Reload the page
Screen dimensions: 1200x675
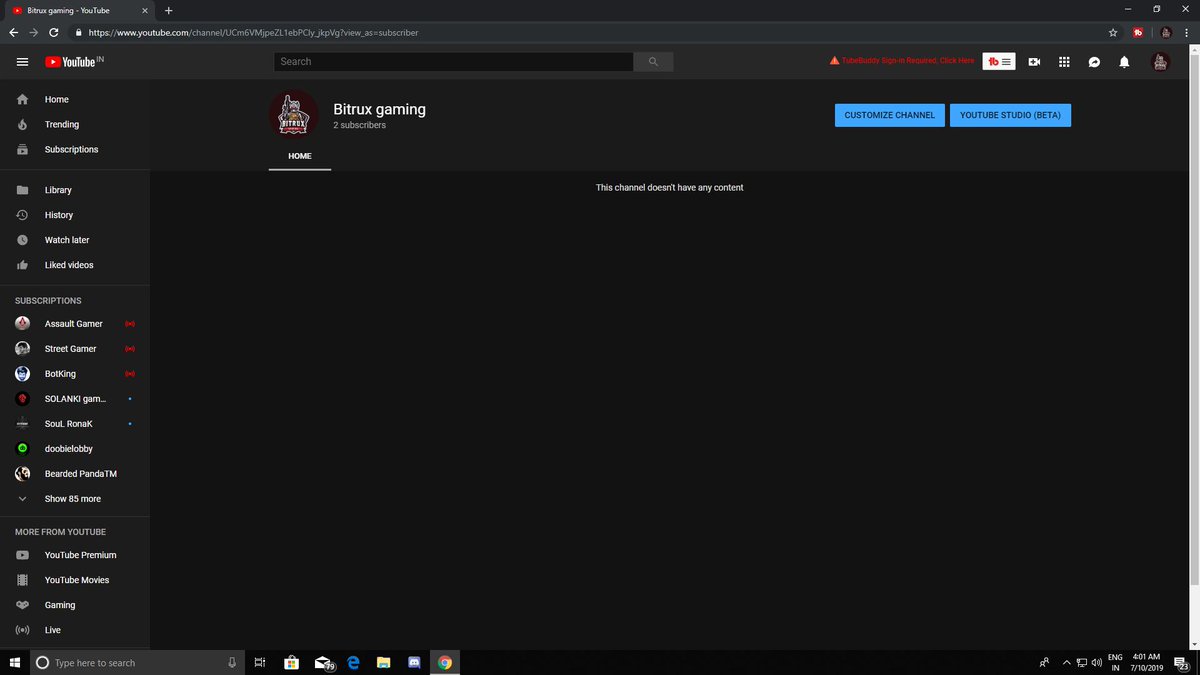(x=54, y=32)
